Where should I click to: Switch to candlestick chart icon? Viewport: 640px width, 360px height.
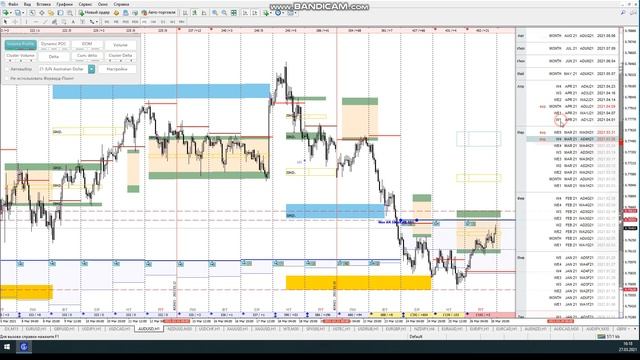click(x=195, y=13)
